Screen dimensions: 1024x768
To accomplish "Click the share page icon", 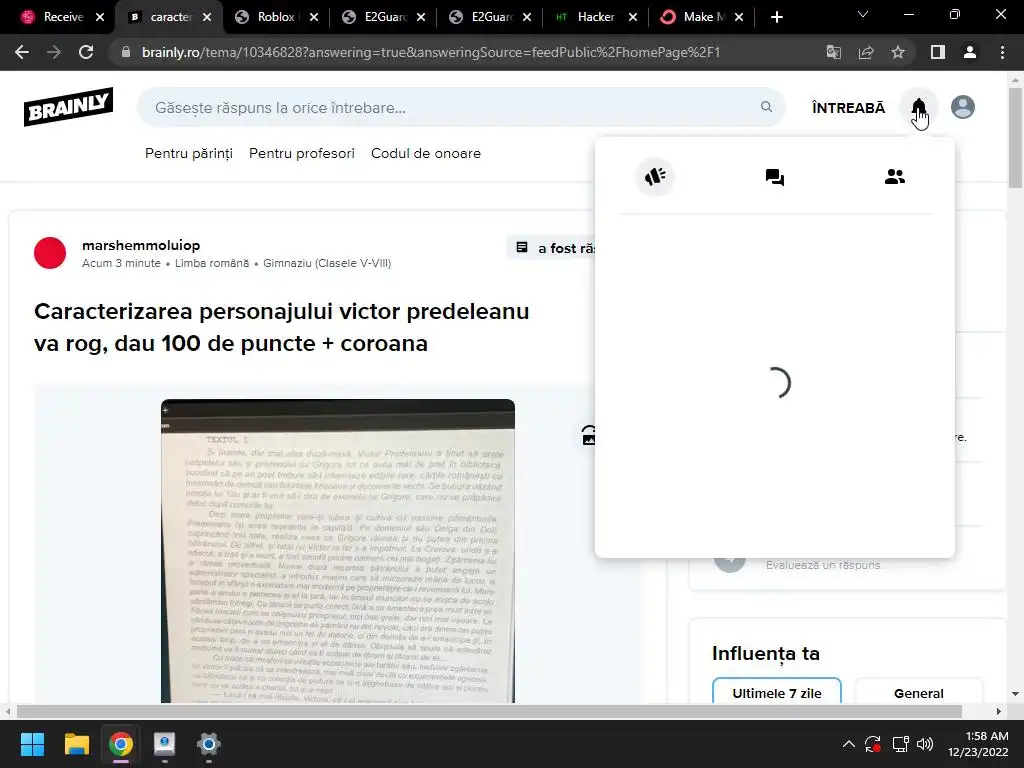I will point(866,52).
